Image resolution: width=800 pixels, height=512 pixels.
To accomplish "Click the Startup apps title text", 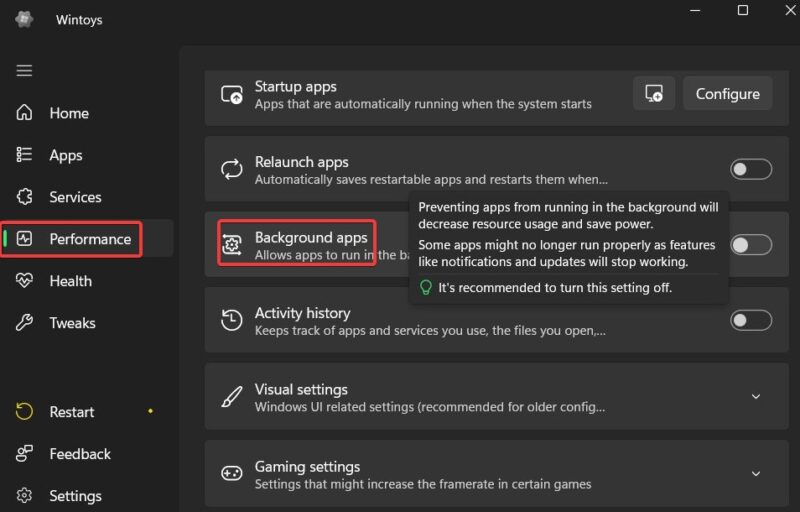I will (x=295, y=86).
